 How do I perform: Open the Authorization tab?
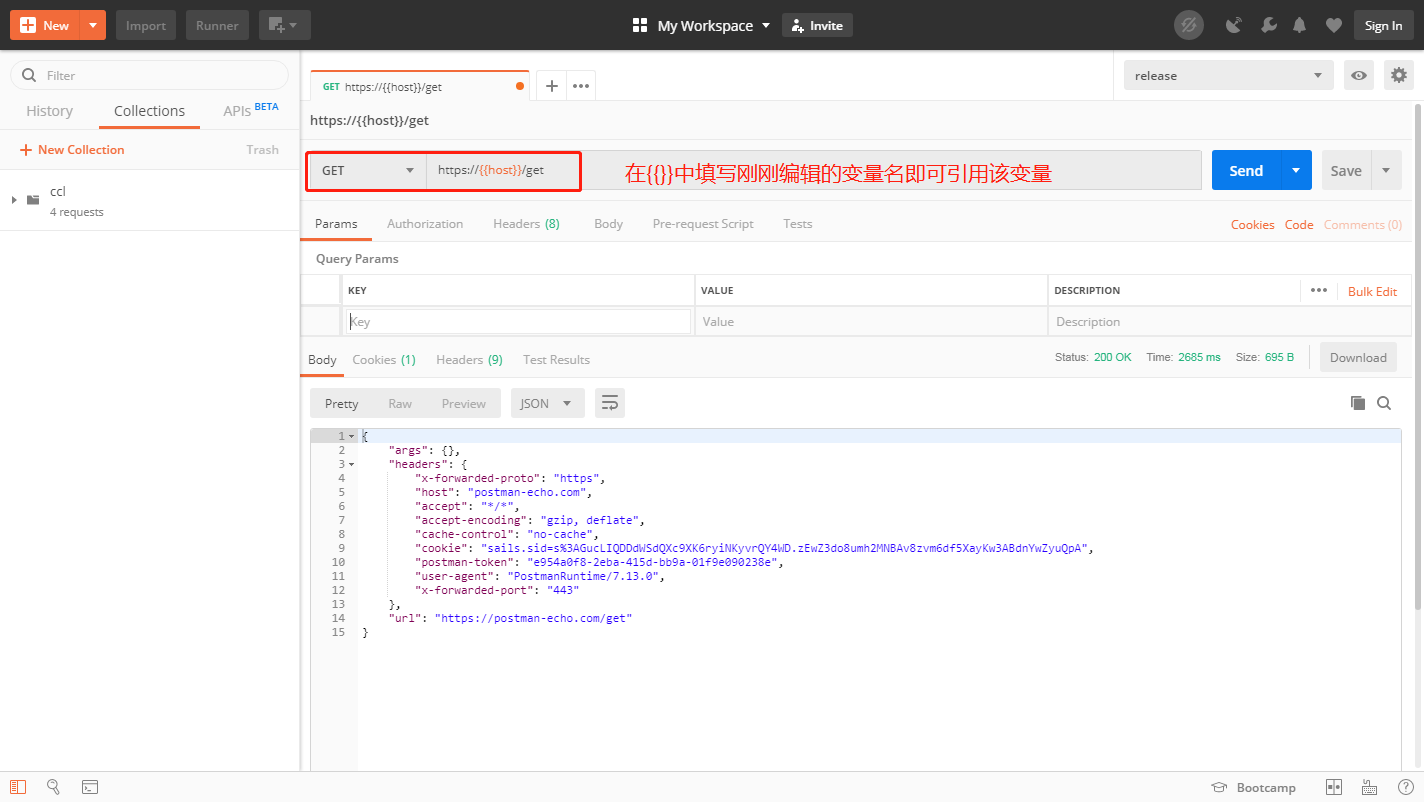click(425, 224)
